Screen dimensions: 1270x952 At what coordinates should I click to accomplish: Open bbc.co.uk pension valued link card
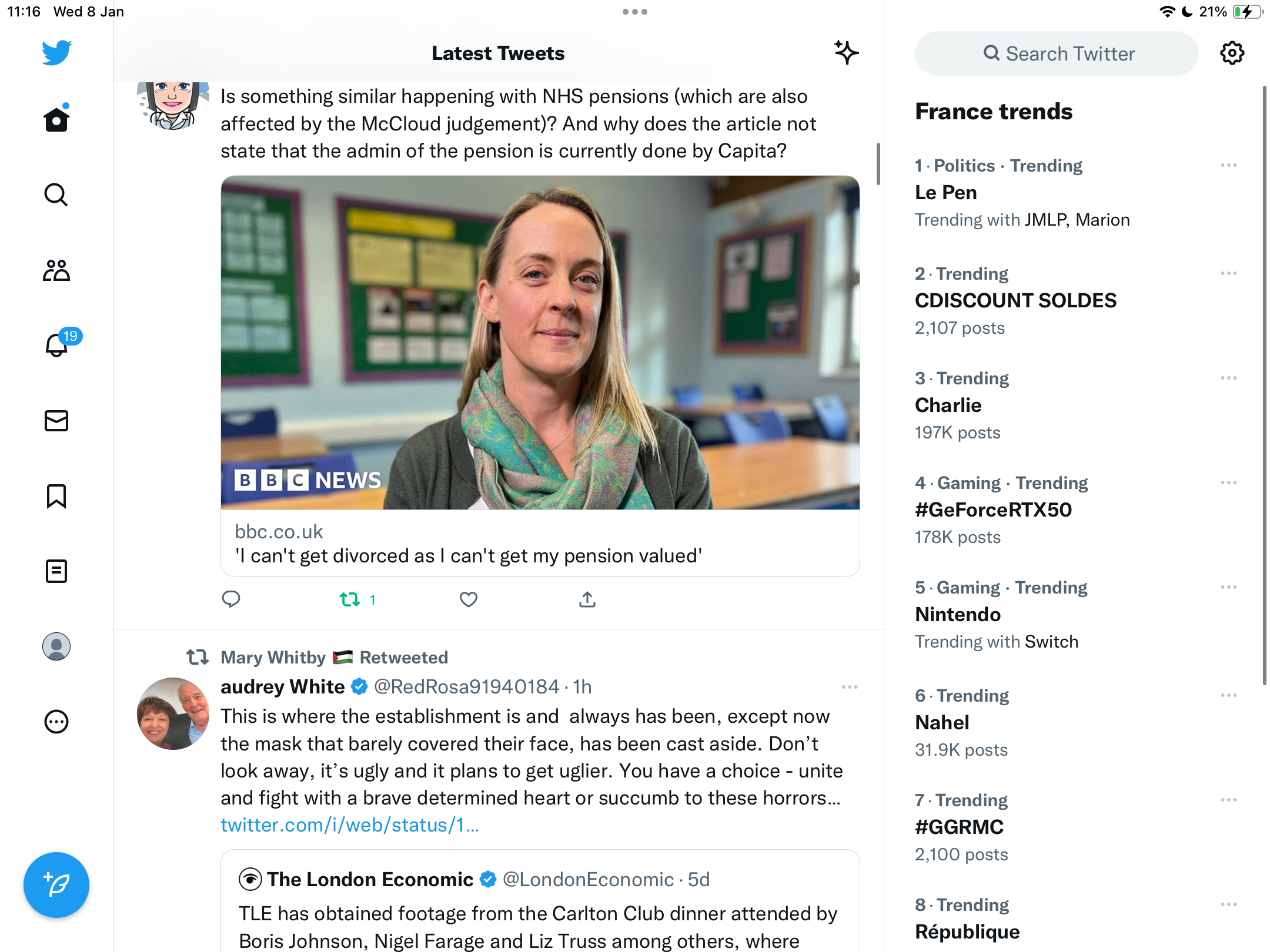(540, 544)
